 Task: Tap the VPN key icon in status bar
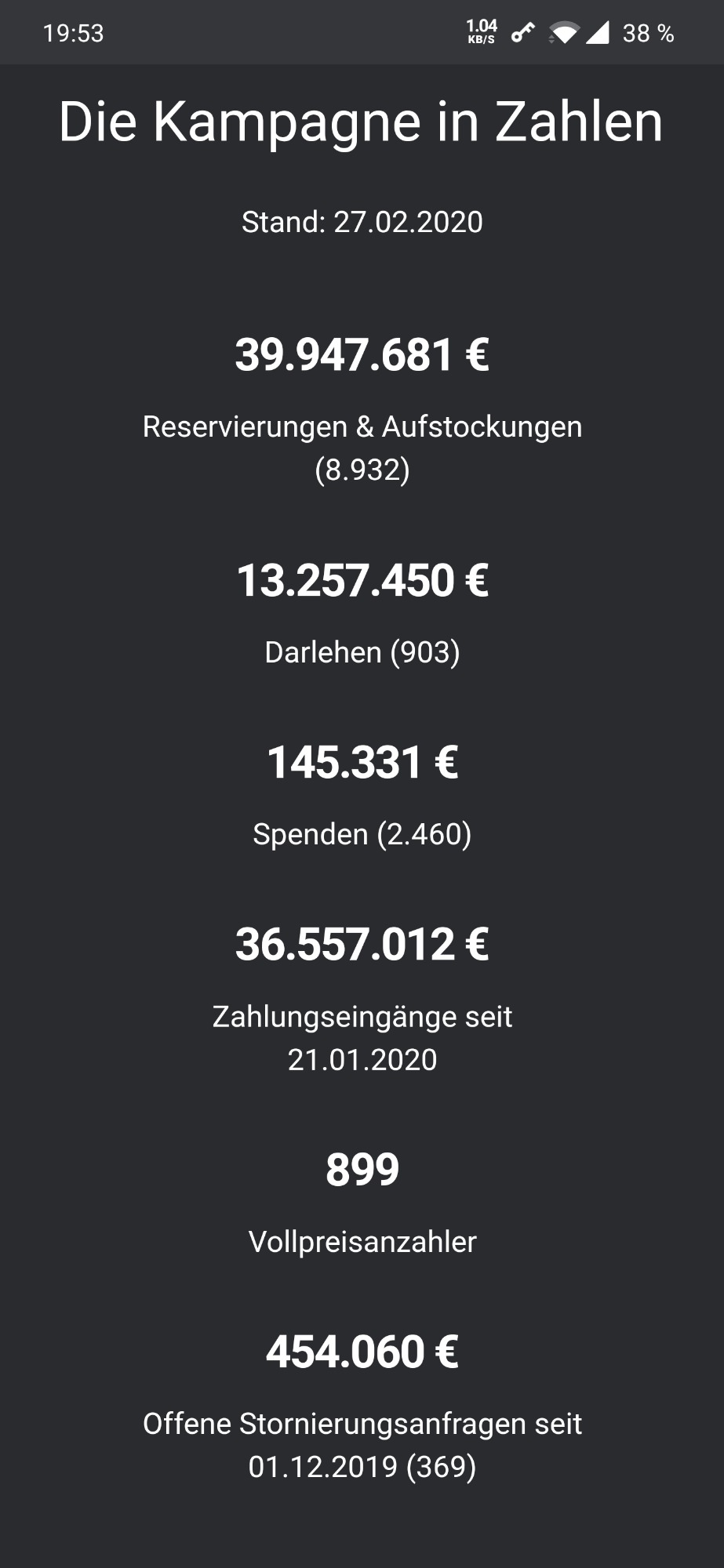(522, 33)
